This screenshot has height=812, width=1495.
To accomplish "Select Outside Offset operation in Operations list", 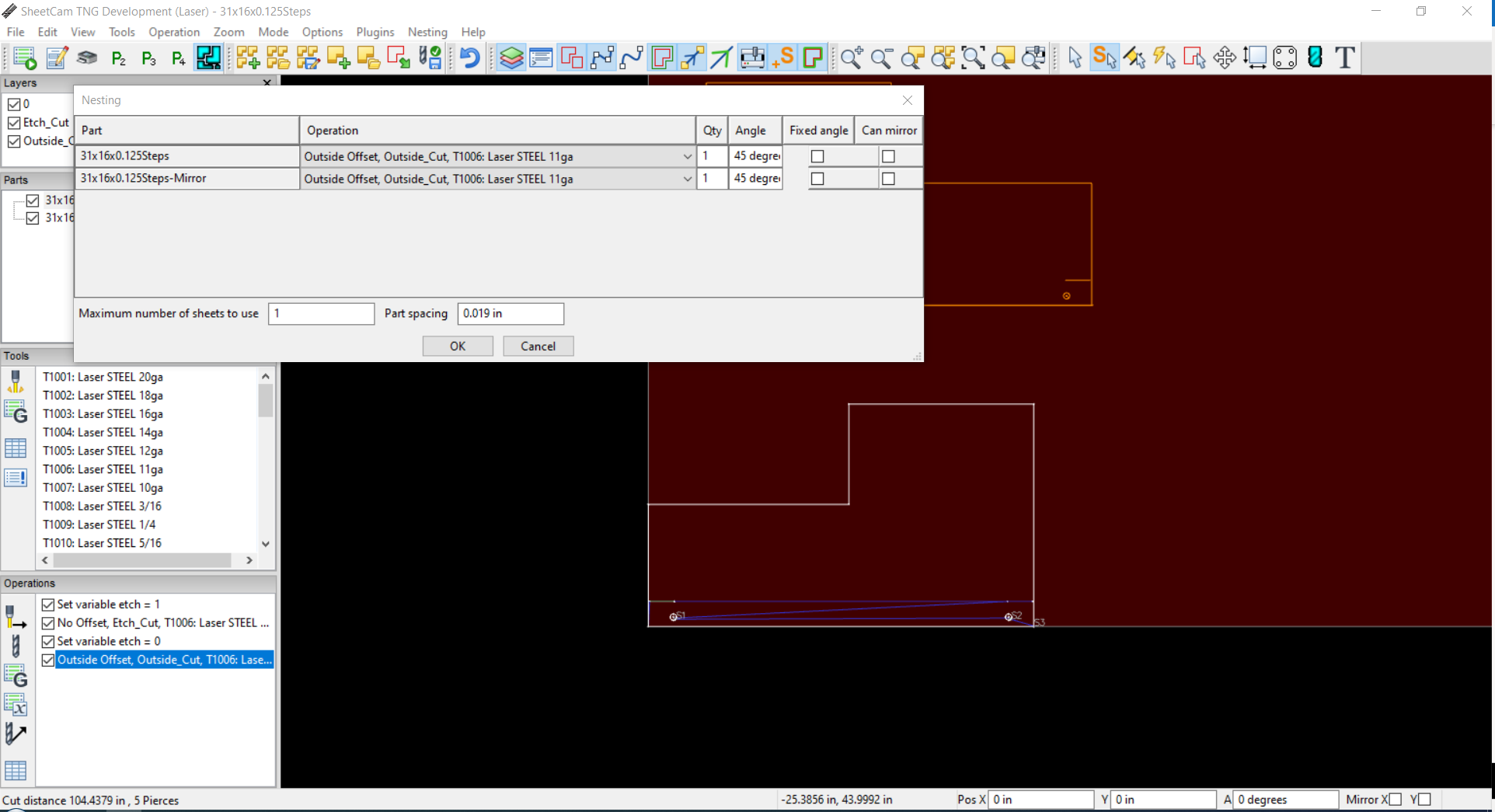I will click(x=164, y=660).
